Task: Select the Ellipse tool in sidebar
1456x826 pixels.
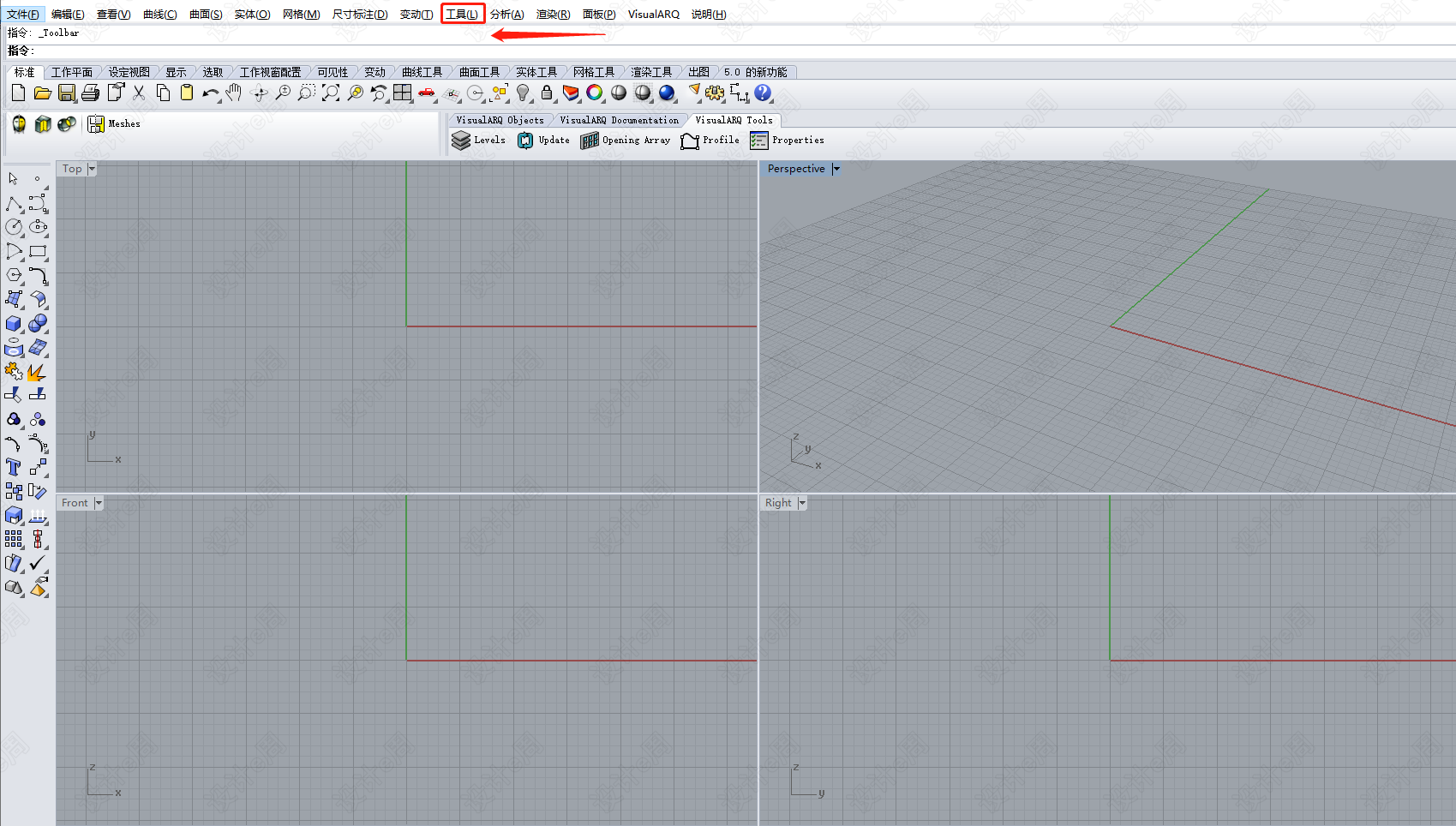Action: tap(38, 227)
